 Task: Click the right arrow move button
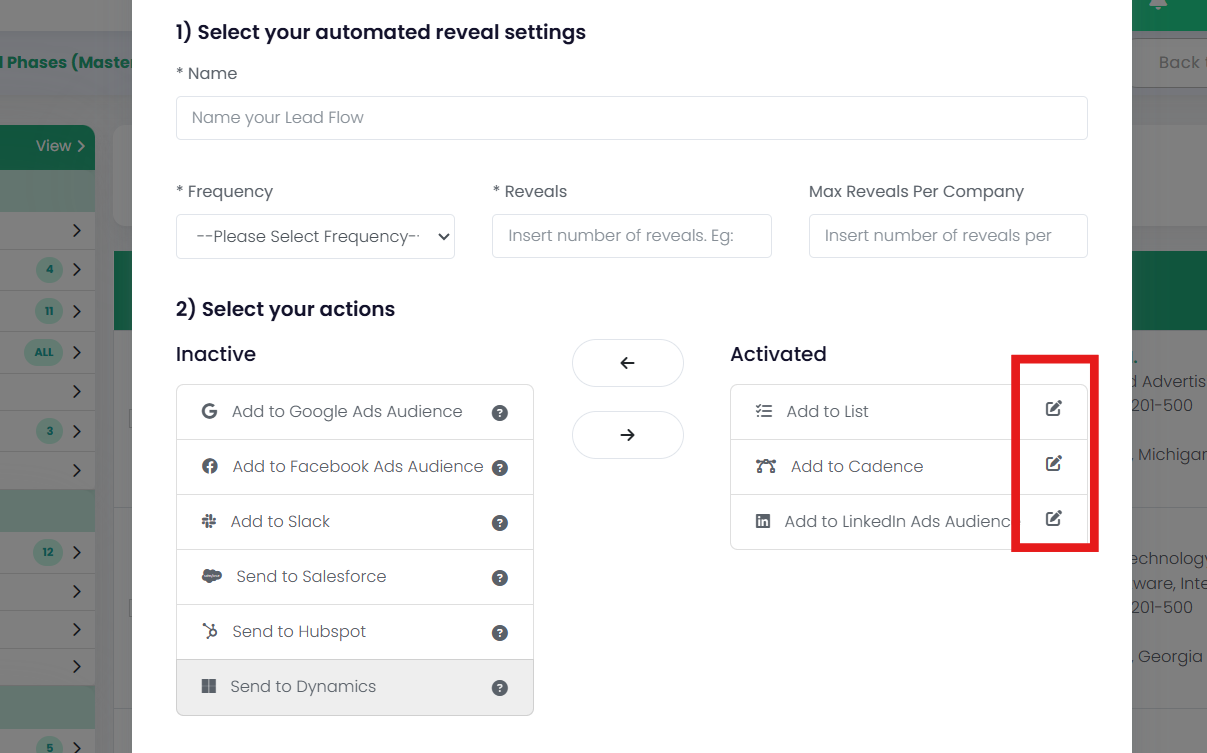(627, 435)
